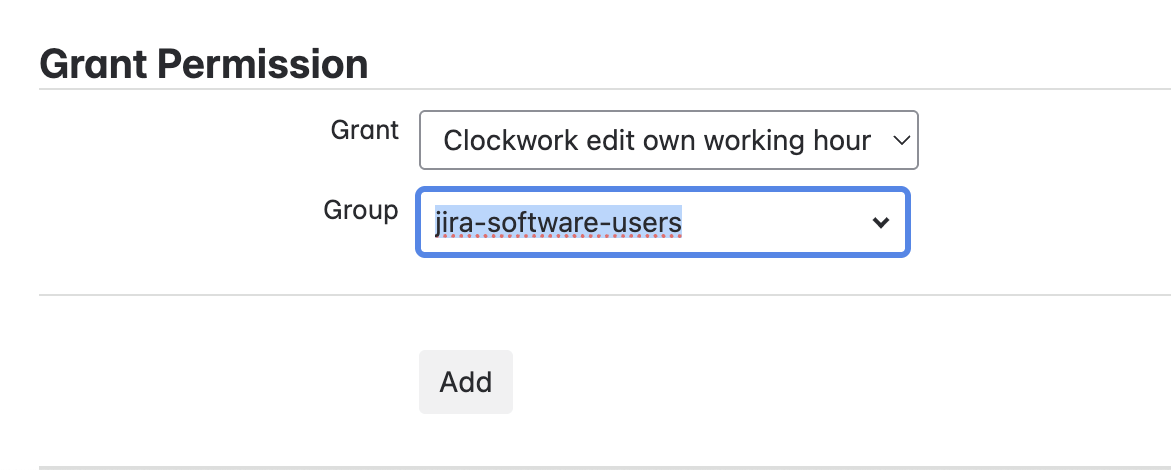
Task: Click the "Grant Permission" heading
Action: 203,65
